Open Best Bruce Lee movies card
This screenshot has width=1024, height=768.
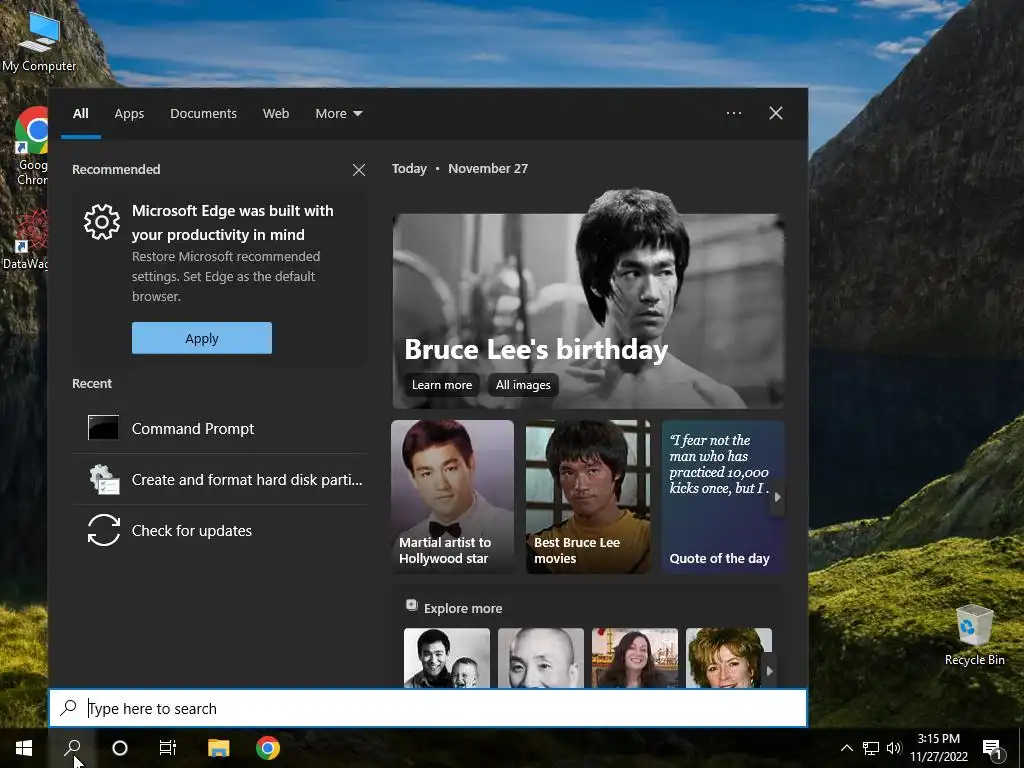pyautogui.click(x=588, y=497)
